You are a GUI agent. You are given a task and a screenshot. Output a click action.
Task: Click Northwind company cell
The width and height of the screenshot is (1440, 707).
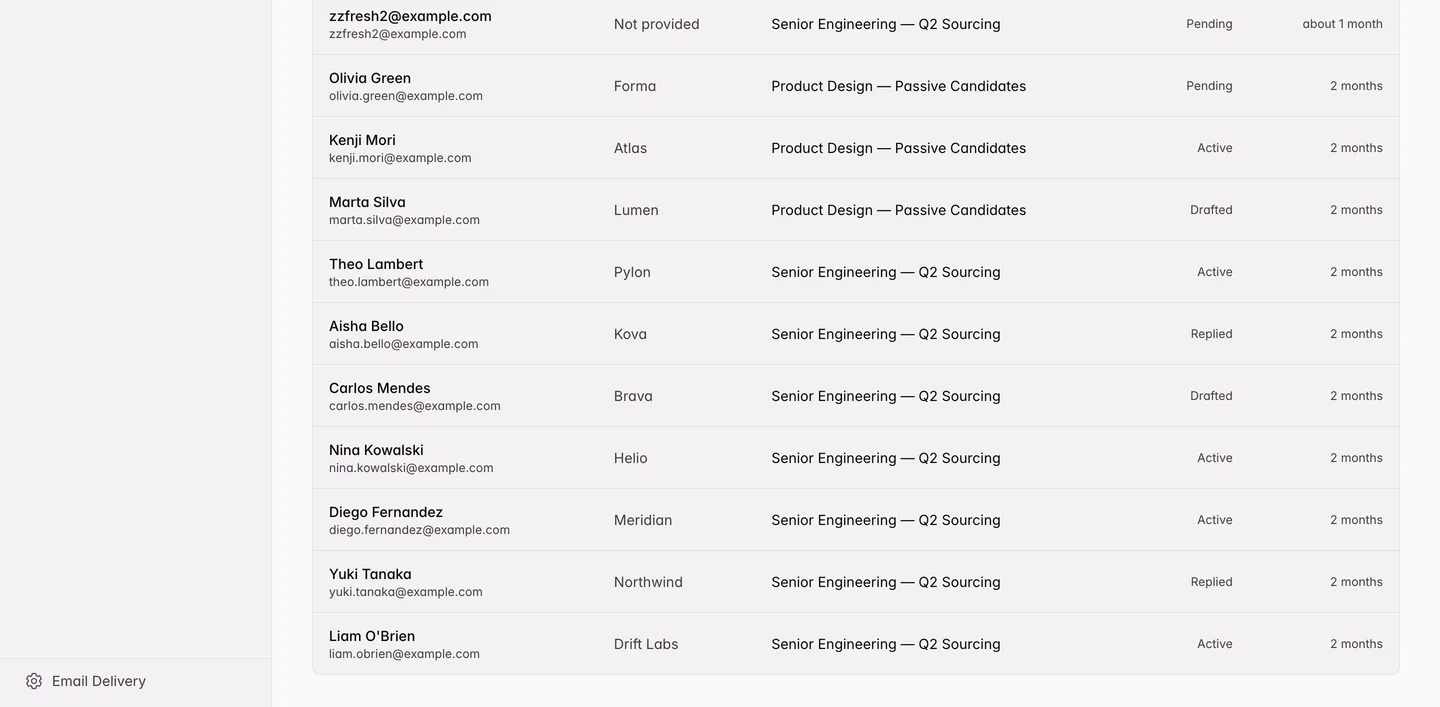[648, 582]
